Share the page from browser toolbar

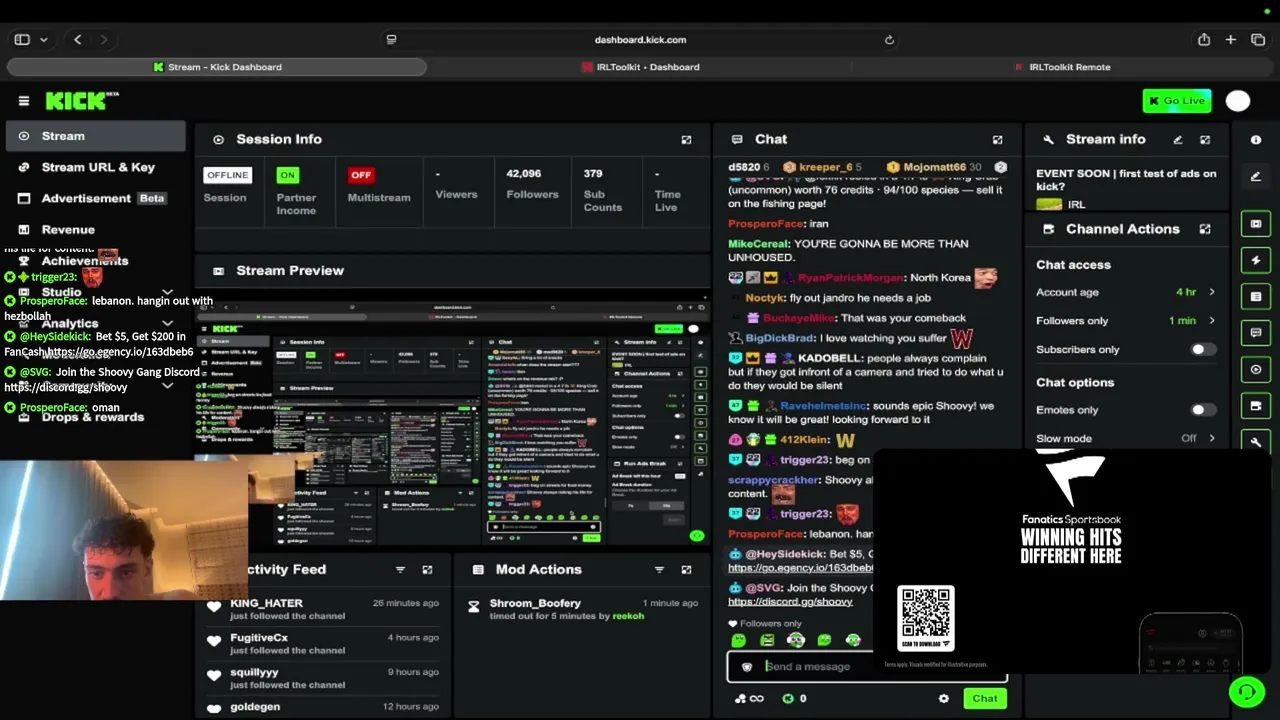(1204, 40)
